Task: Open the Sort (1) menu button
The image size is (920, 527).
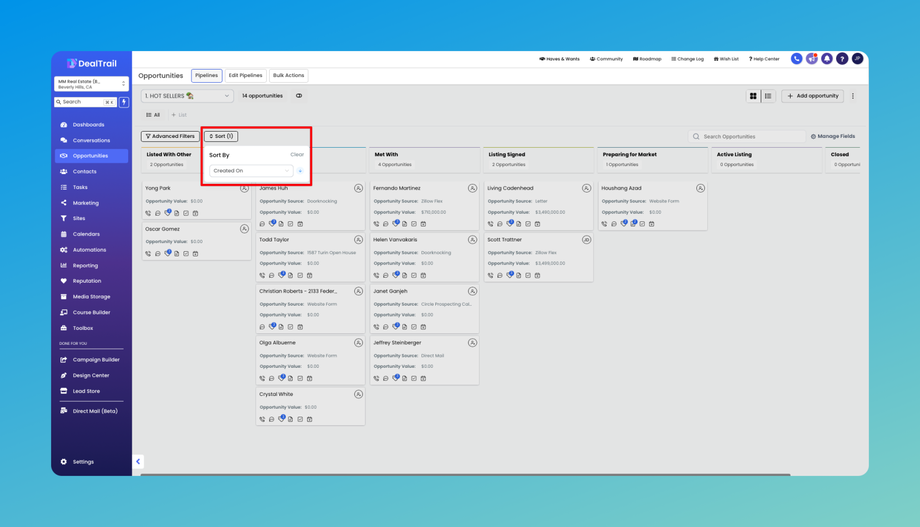Action: coord(221,136)
